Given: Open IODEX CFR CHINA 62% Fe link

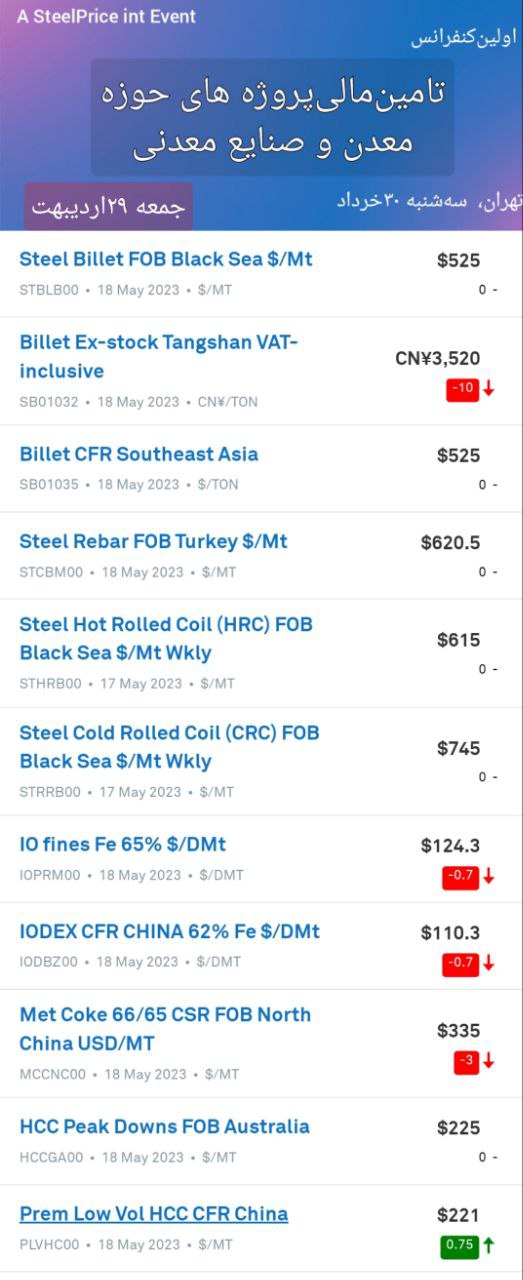Looking at the screenshot, I should coord(170,931).
